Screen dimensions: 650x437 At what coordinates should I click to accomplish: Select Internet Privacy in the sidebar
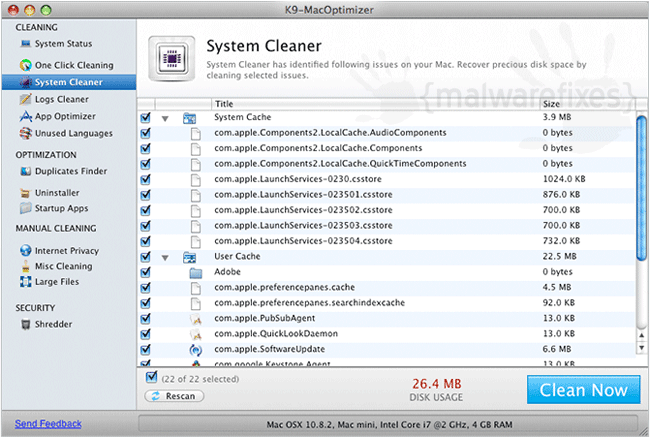pyautogui.click(x=66, y=251)
